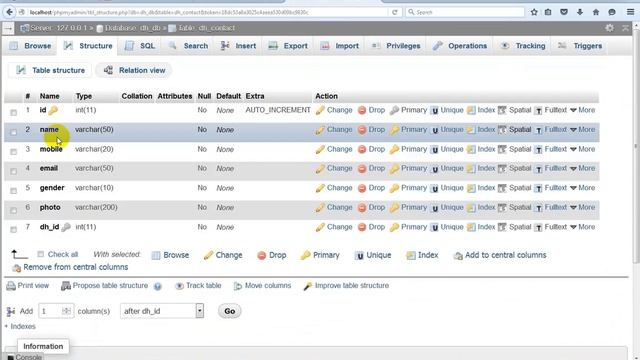Expand More actions for id row
640x360 pixels.
click(x=582, y=110)
